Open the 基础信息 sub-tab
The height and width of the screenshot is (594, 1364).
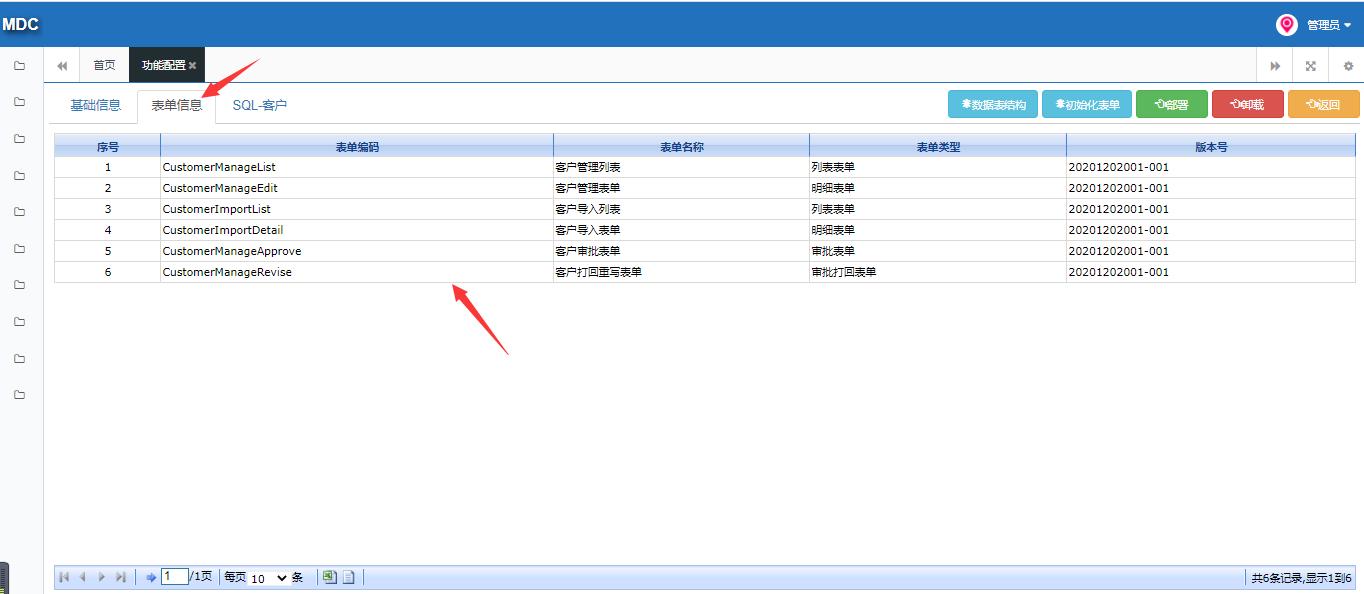click(x=95, y=105)
